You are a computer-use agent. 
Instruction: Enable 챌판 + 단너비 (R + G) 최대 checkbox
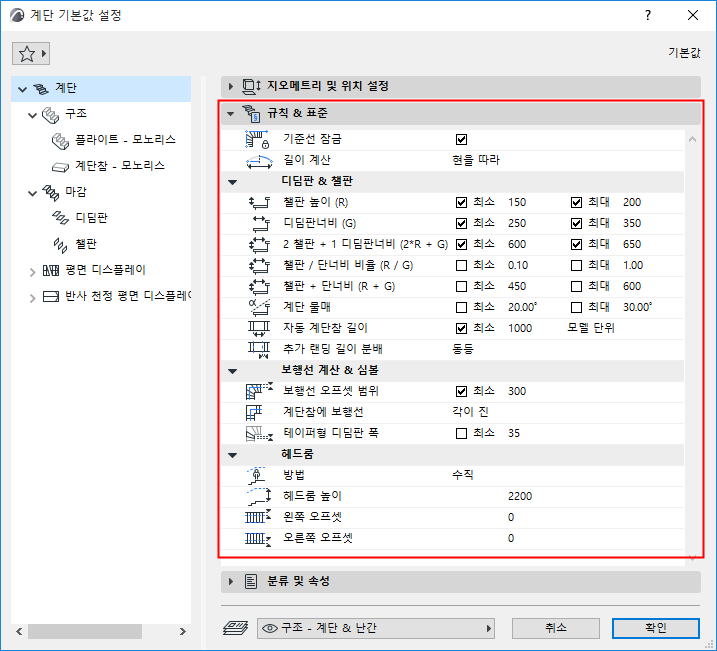(x=576, y=287)
